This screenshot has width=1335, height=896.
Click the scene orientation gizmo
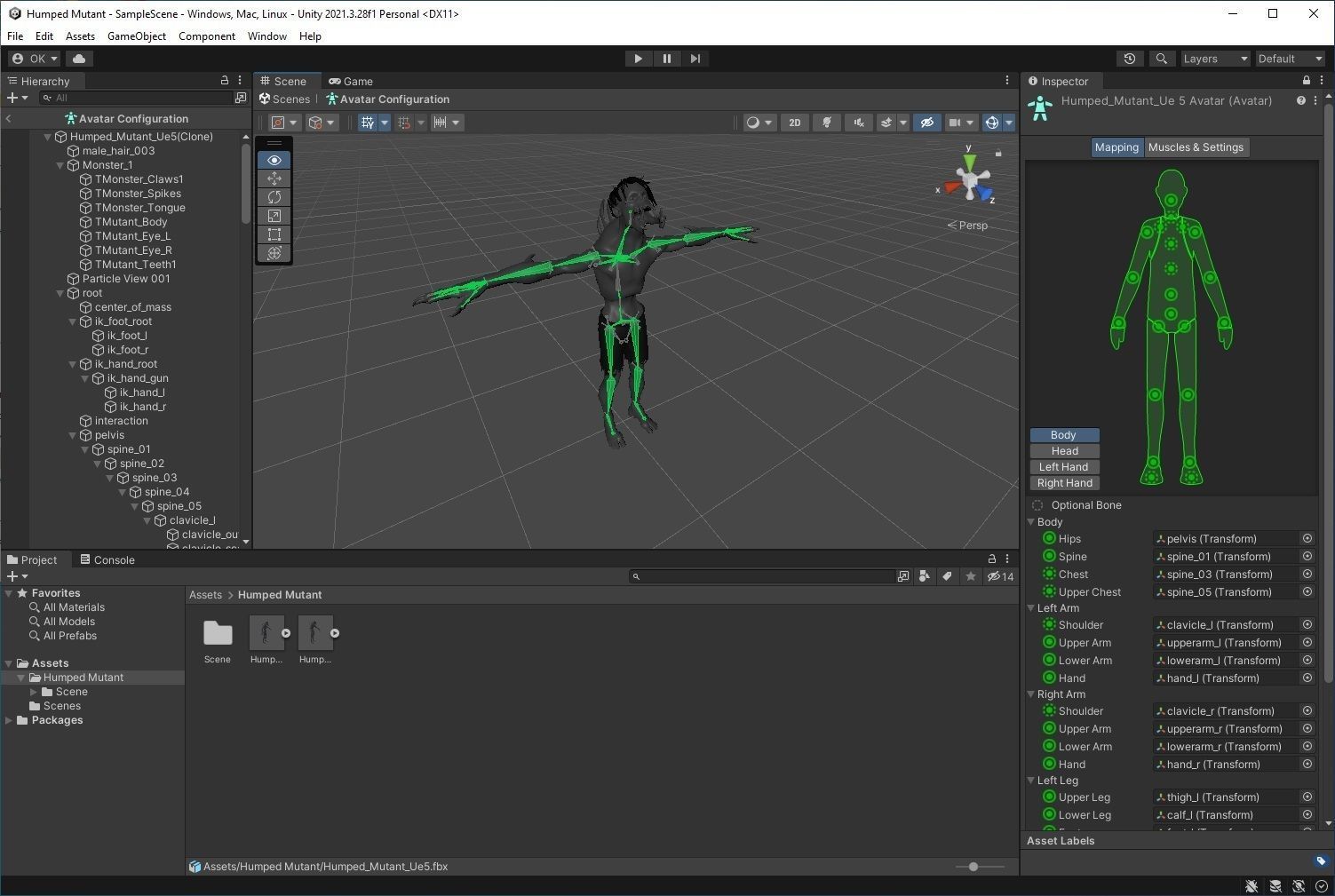coord(969,179)
